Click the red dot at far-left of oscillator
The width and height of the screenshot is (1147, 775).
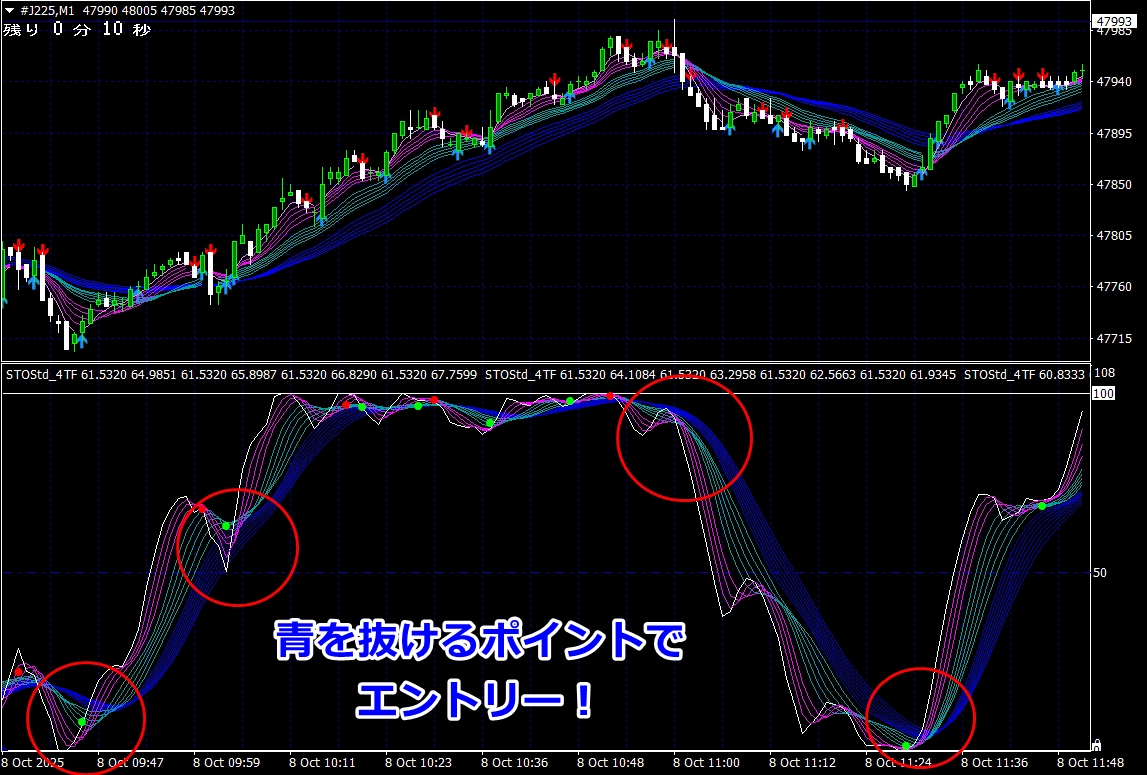(19, 672)
